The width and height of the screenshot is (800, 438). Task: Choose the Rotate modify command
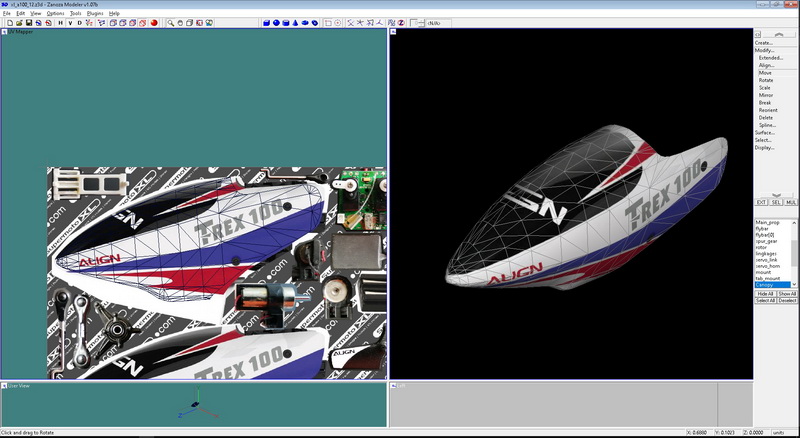765,80
